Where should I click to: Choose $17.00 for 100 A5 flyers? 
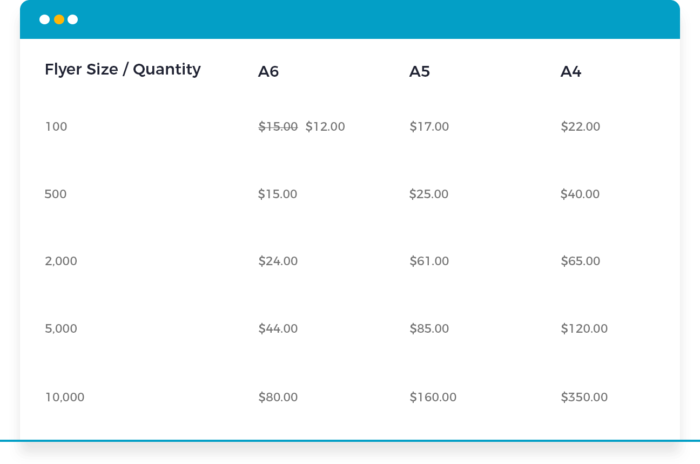click(x=429, y=127)
